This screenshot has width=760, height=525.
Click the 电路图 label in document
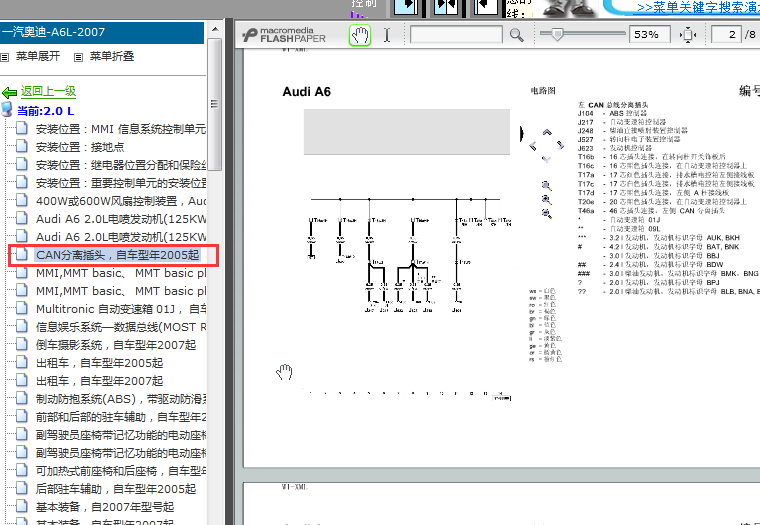tap(543, 91)
